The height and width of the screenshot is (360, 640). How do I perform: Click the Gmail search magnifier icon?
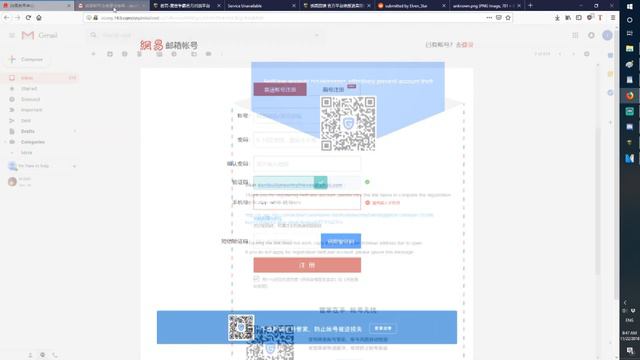[x=93, y=35]
